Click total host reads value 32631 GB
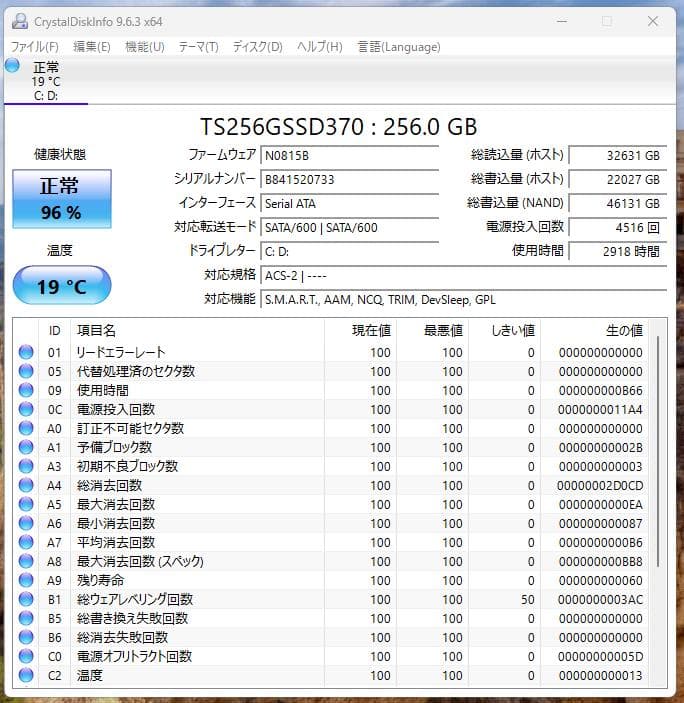684x703 pixels. point(618,156)
